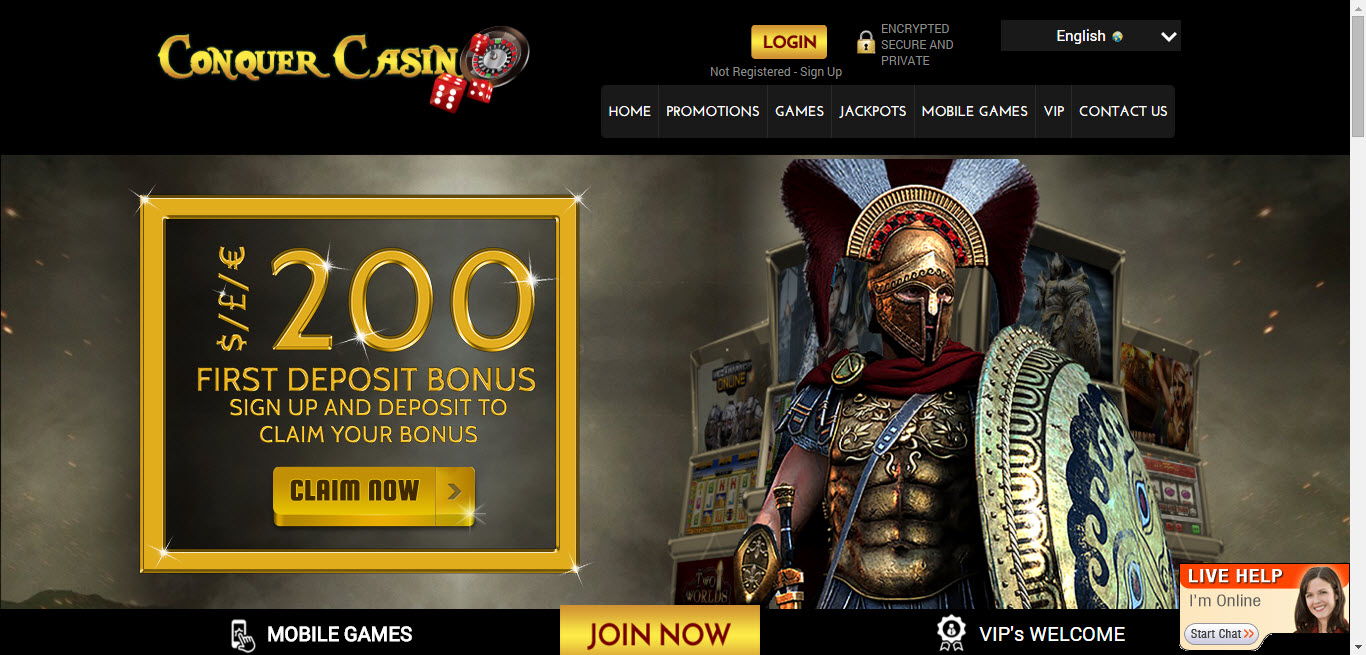Click the page vertical scrollbar

click(x=1358, y=327)
